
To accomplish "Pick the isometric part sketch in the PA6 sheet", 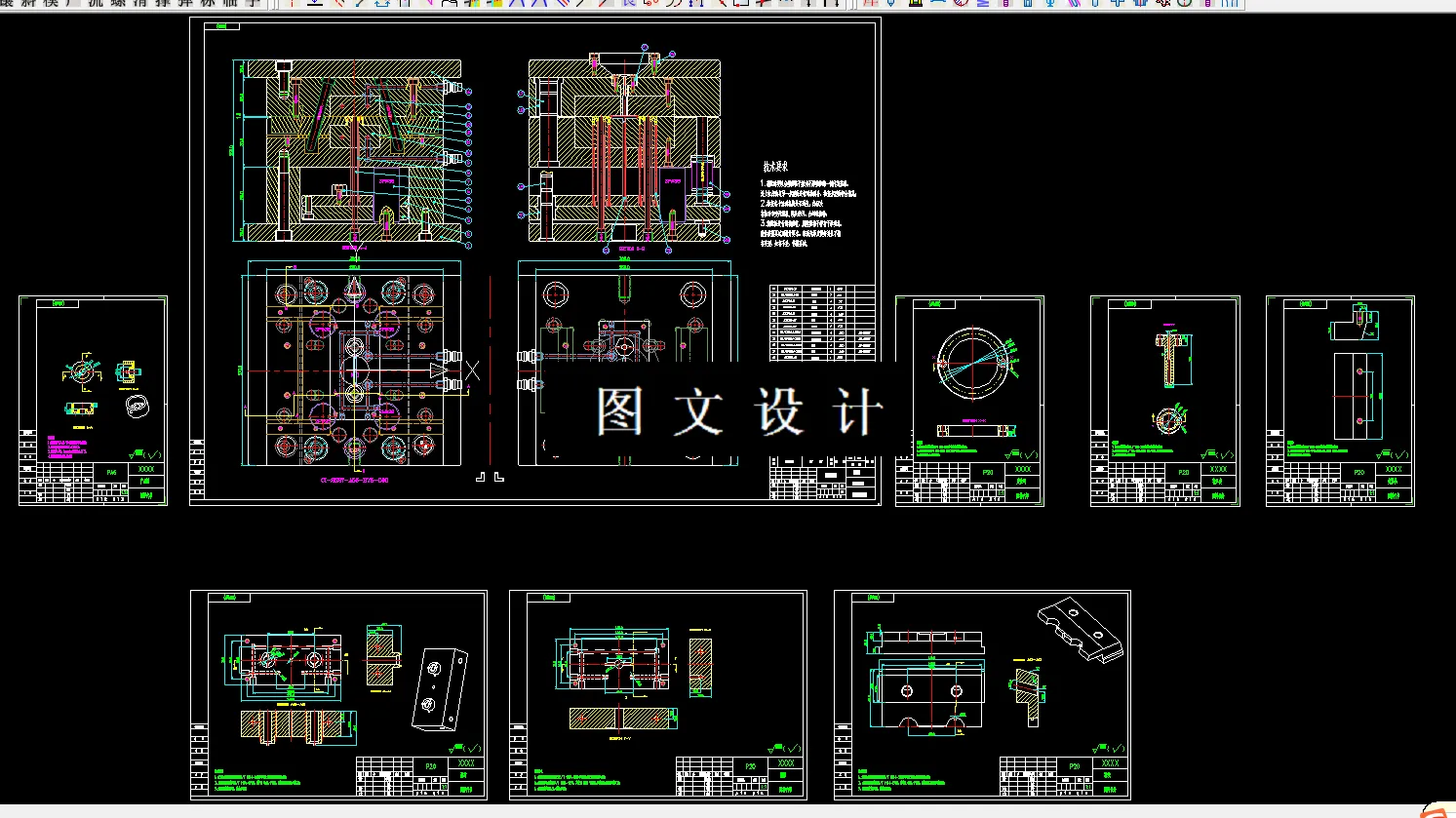I will pyautogui.click(x=138, y=406).
